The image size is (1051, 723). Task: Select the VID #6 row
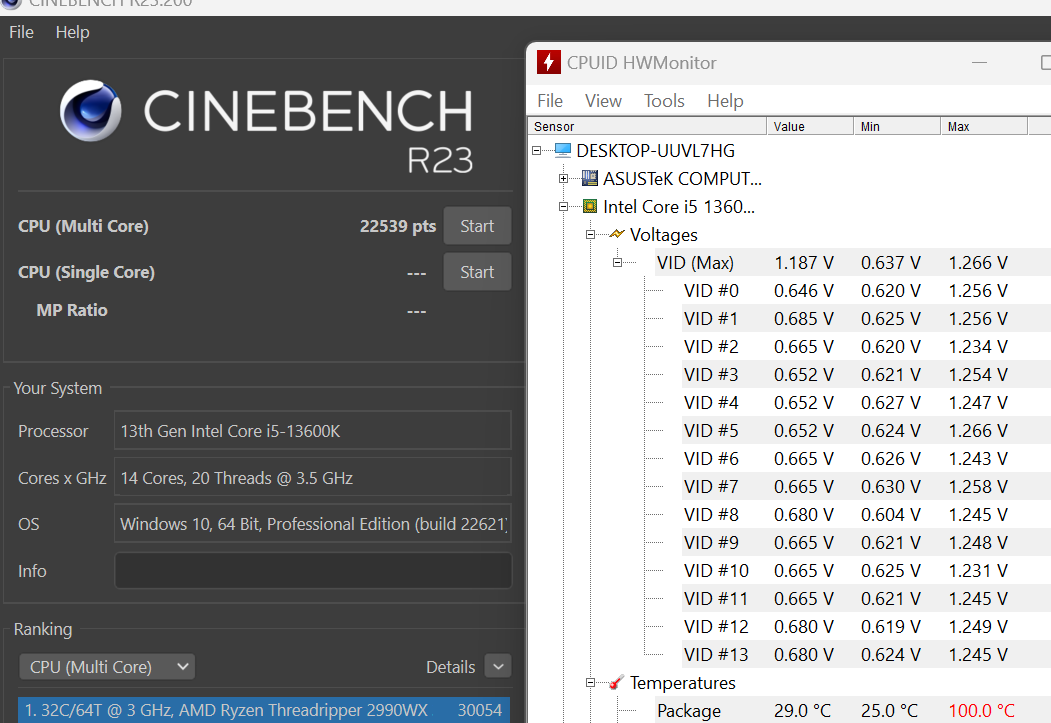(867, 458)
